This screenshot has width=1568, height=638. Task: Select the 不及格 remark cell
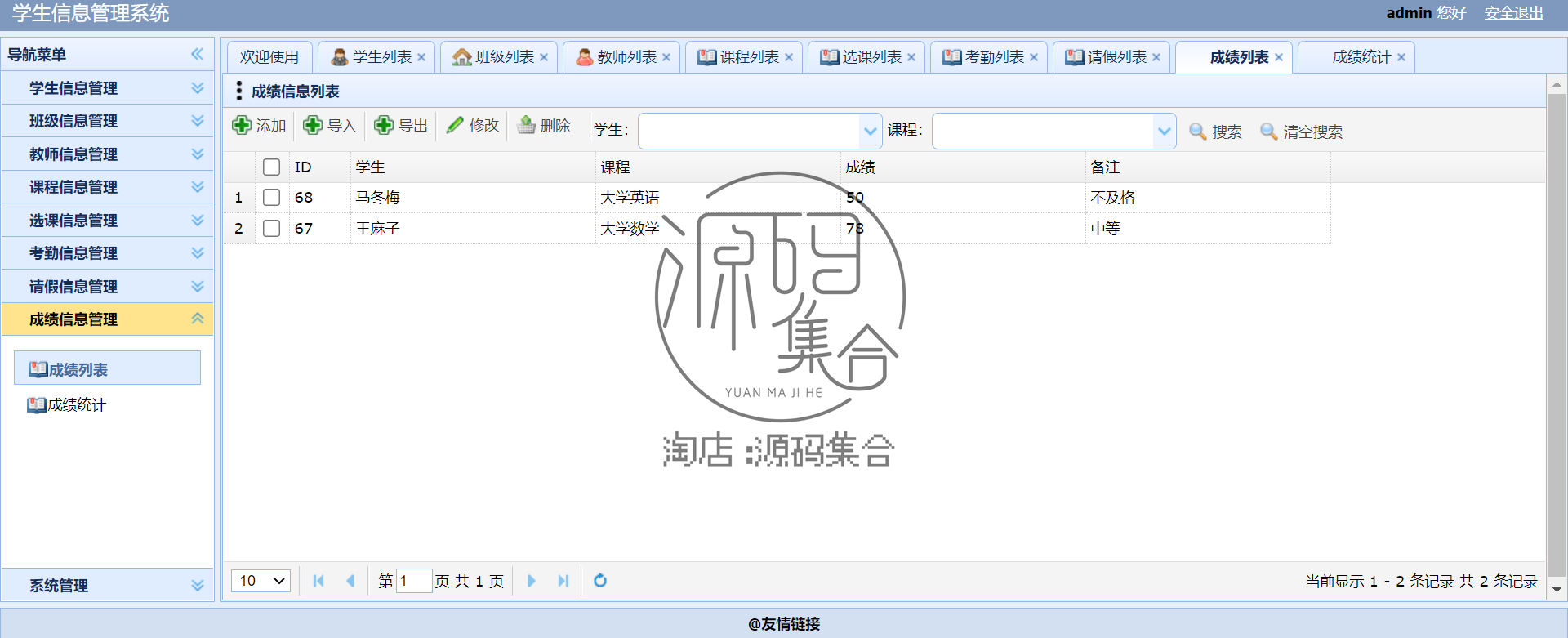1208,198
